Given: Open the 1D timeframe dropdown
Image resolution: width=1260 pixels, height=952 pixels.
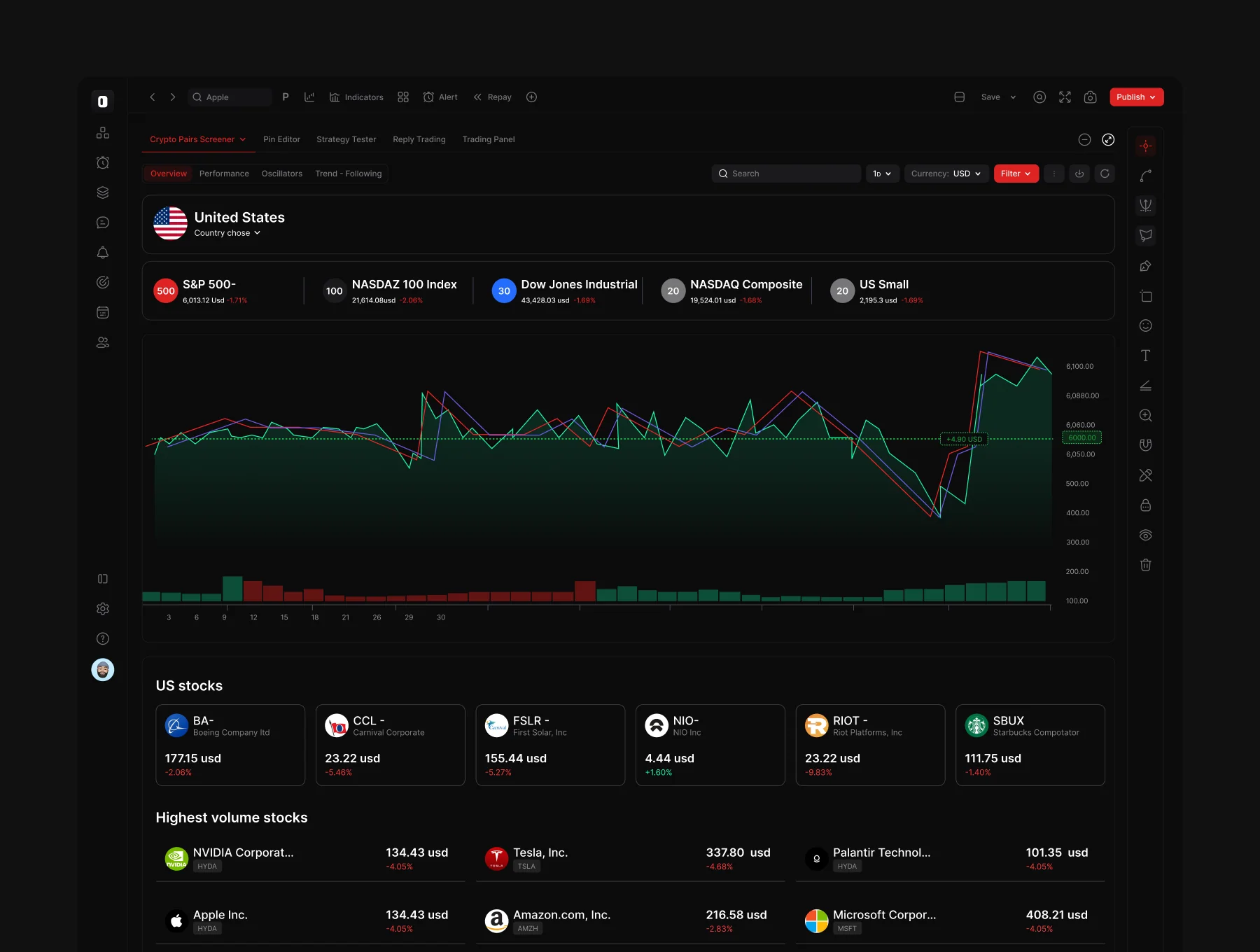Looking at the screenshot, I should click(882, 174).
